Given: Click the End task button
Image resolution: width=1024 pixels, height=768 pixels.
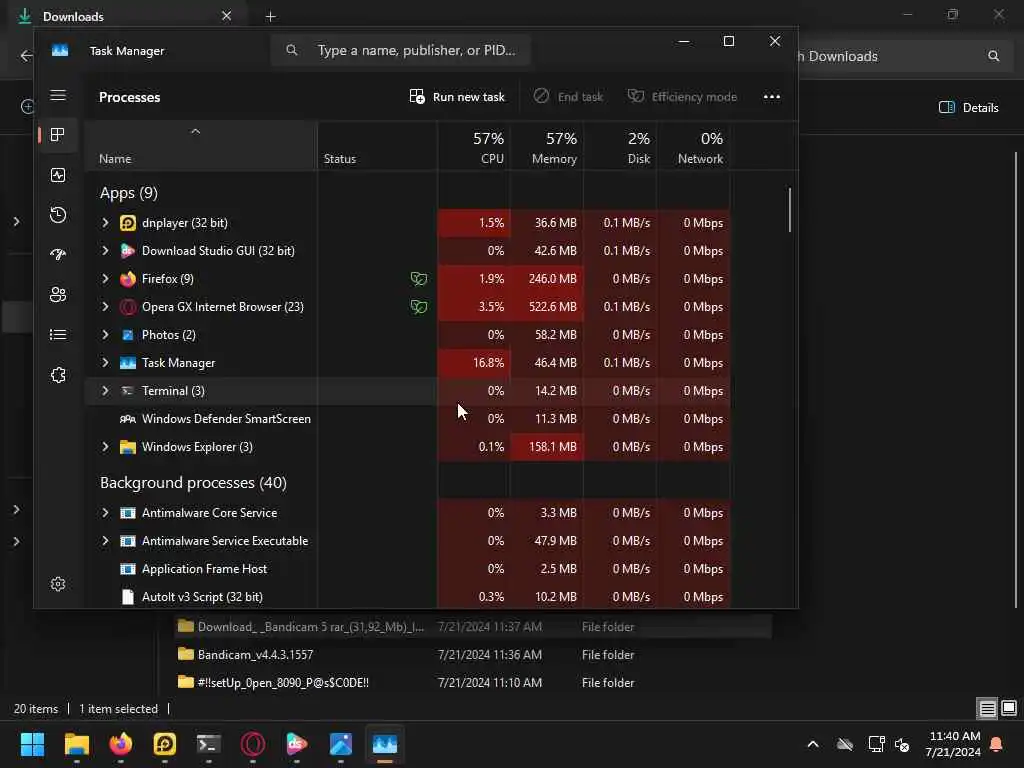Looking at the screenshot, I should click(x=568, y=97).
